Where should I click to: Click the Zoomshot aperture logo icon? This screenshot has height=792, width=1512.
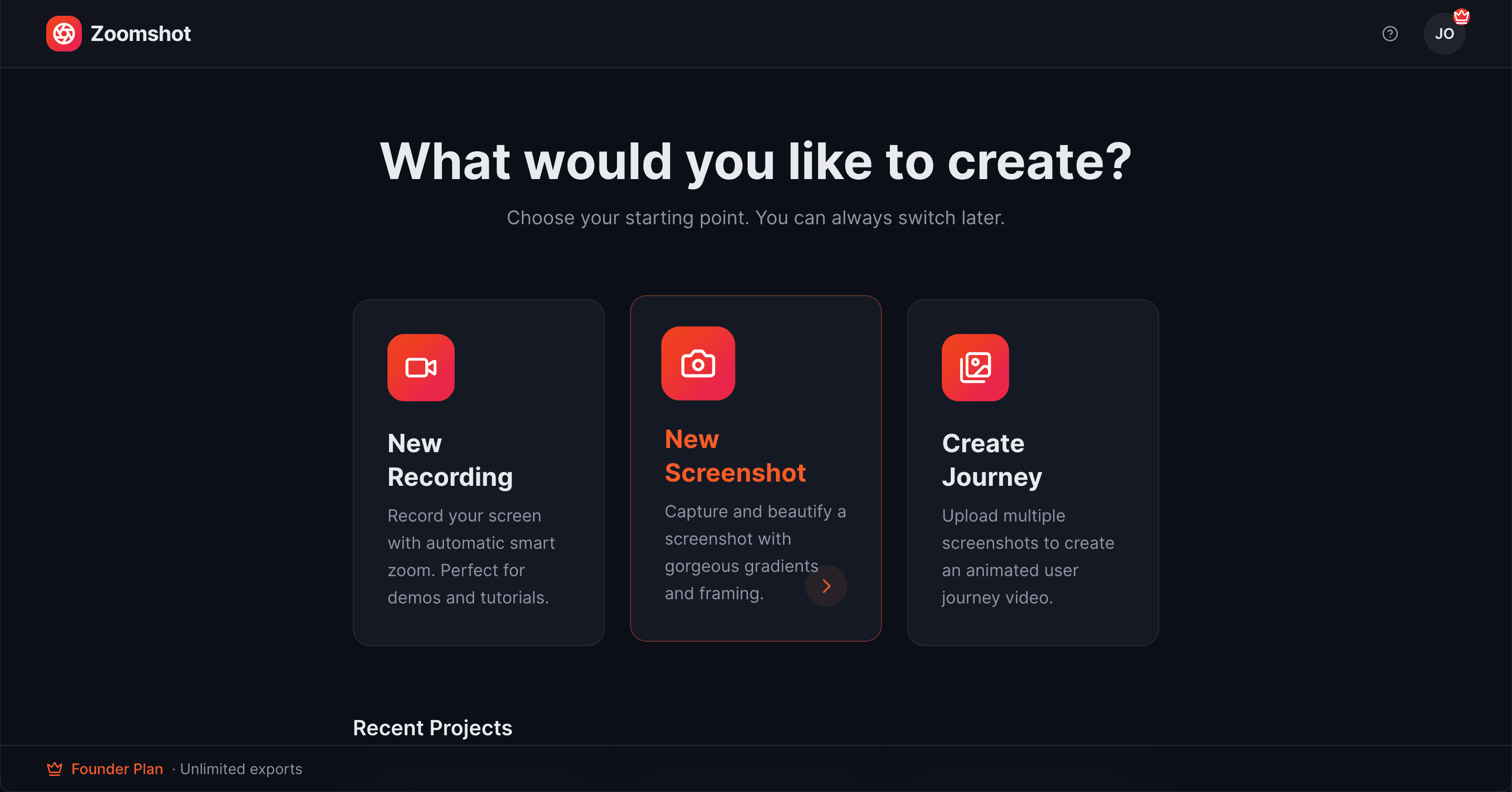64,34
